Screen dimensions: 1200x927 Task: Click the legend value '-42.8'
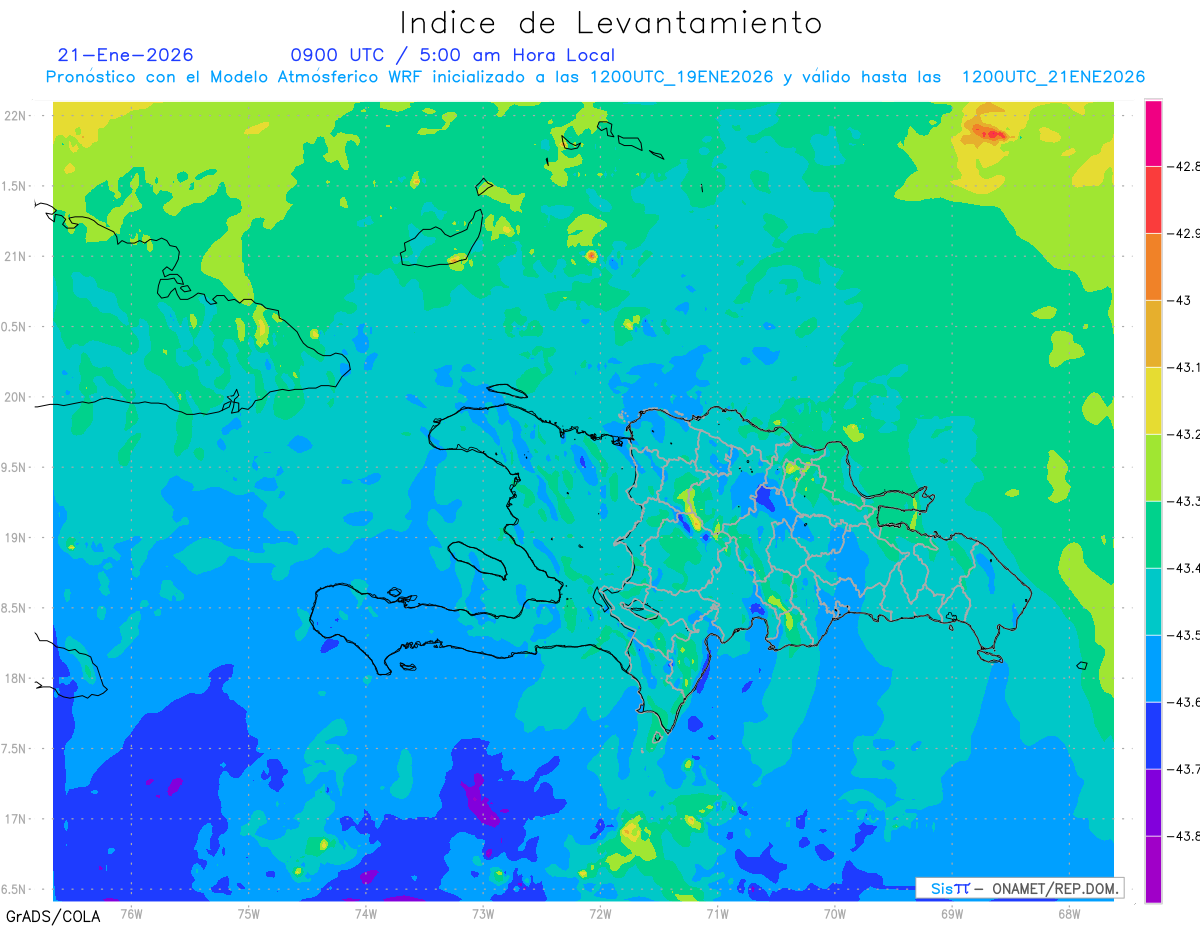(x=1184, y=166)
